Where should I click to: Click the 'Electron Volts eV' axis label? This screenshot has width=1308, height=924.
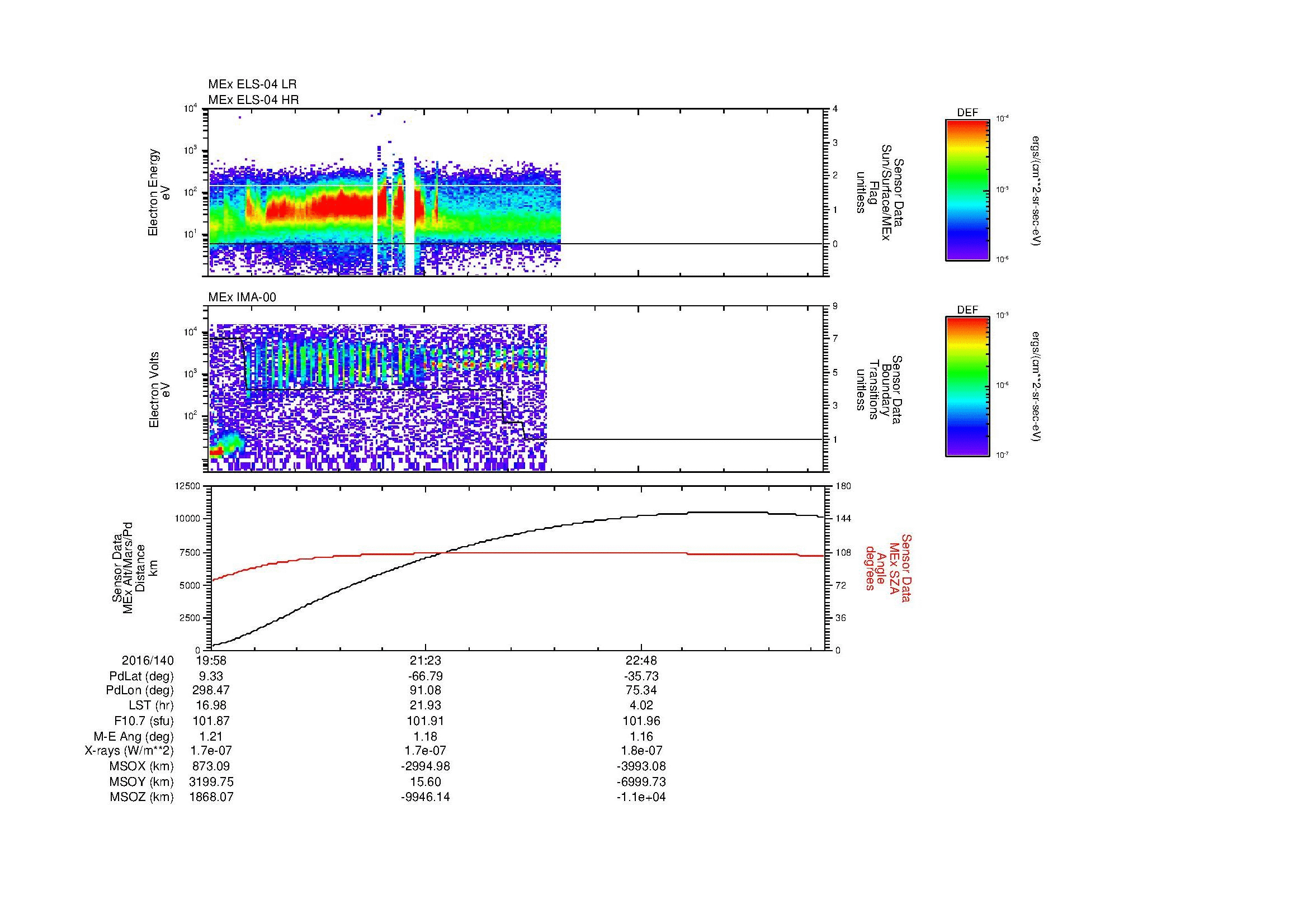tap(159, 390)
